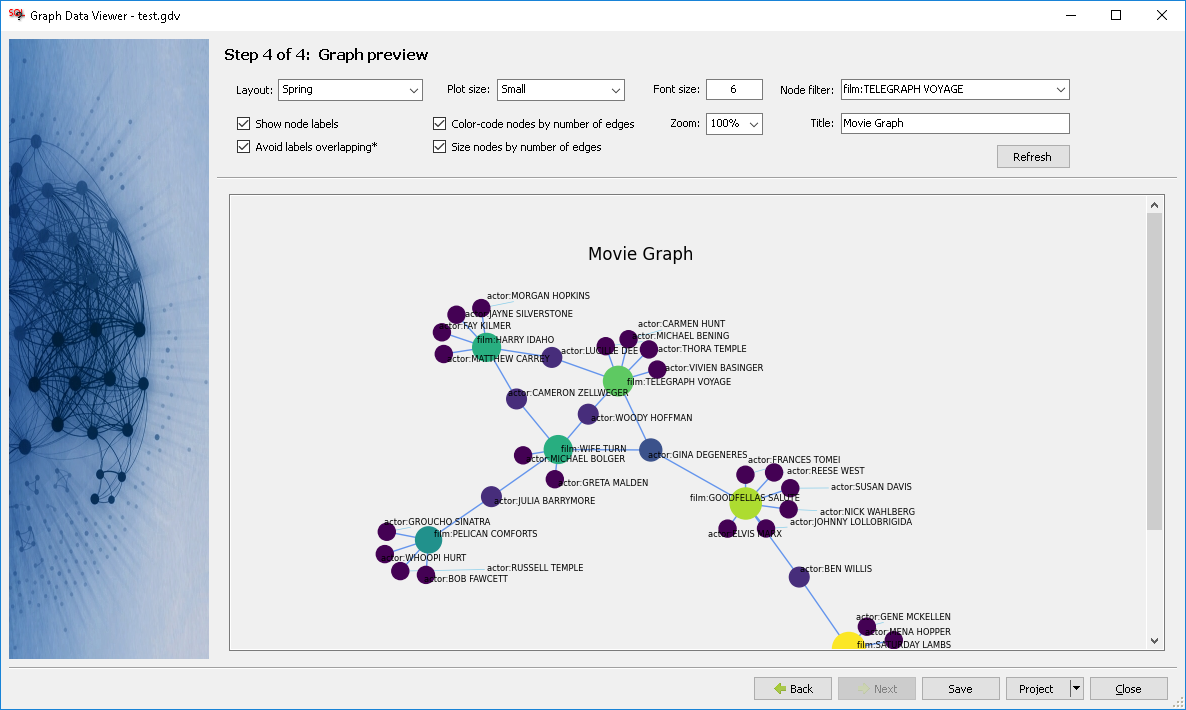Click the actor:SUSAN DAVIS label

point(871,487)
